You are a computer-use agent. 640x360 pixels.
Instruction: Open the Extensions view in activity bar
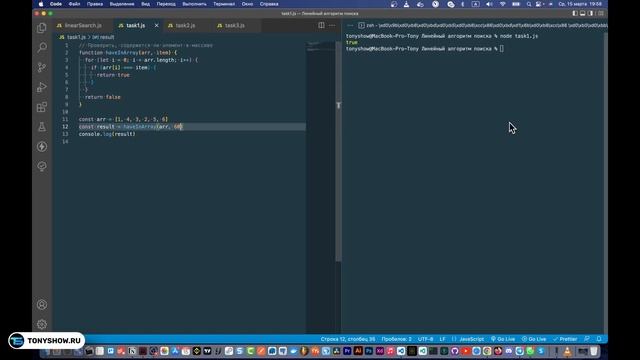[x=42, y=107]
